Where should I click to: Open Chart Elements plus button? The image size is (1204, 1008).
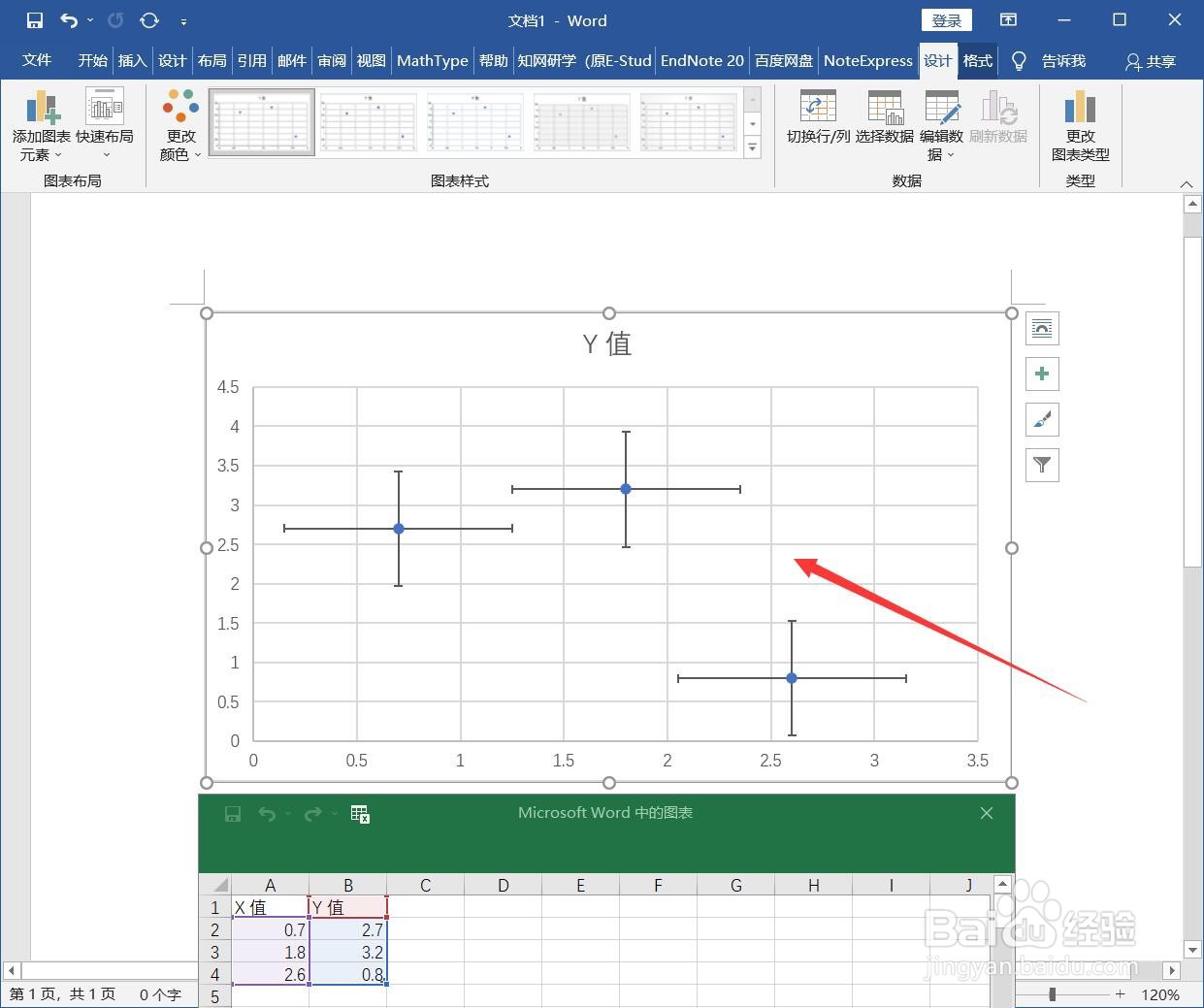(1042, 374)
